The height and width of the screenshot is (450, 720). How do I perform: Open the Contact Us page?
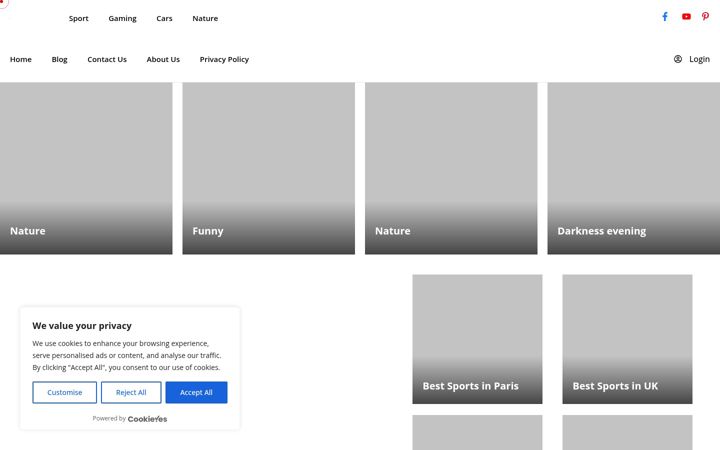coord(107,59)
